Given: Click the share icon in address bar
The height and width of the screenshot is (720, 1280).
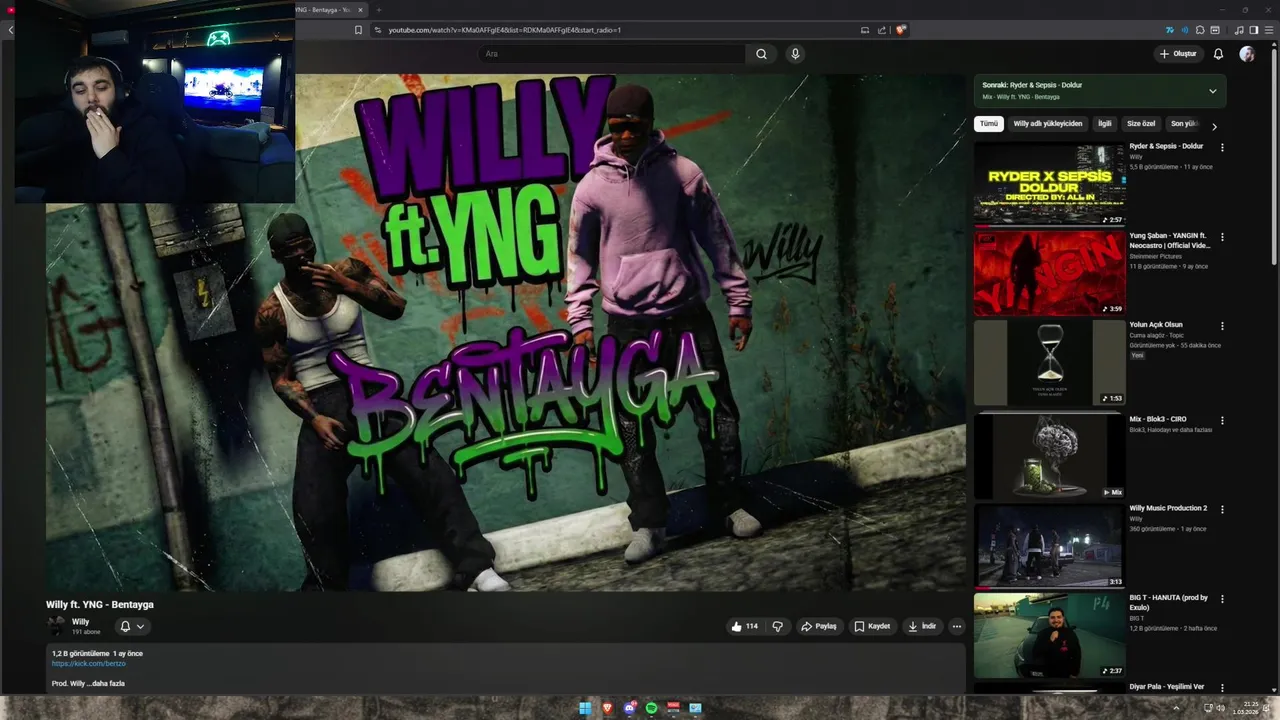Looking at the screenshot, I should pos(882,30).
